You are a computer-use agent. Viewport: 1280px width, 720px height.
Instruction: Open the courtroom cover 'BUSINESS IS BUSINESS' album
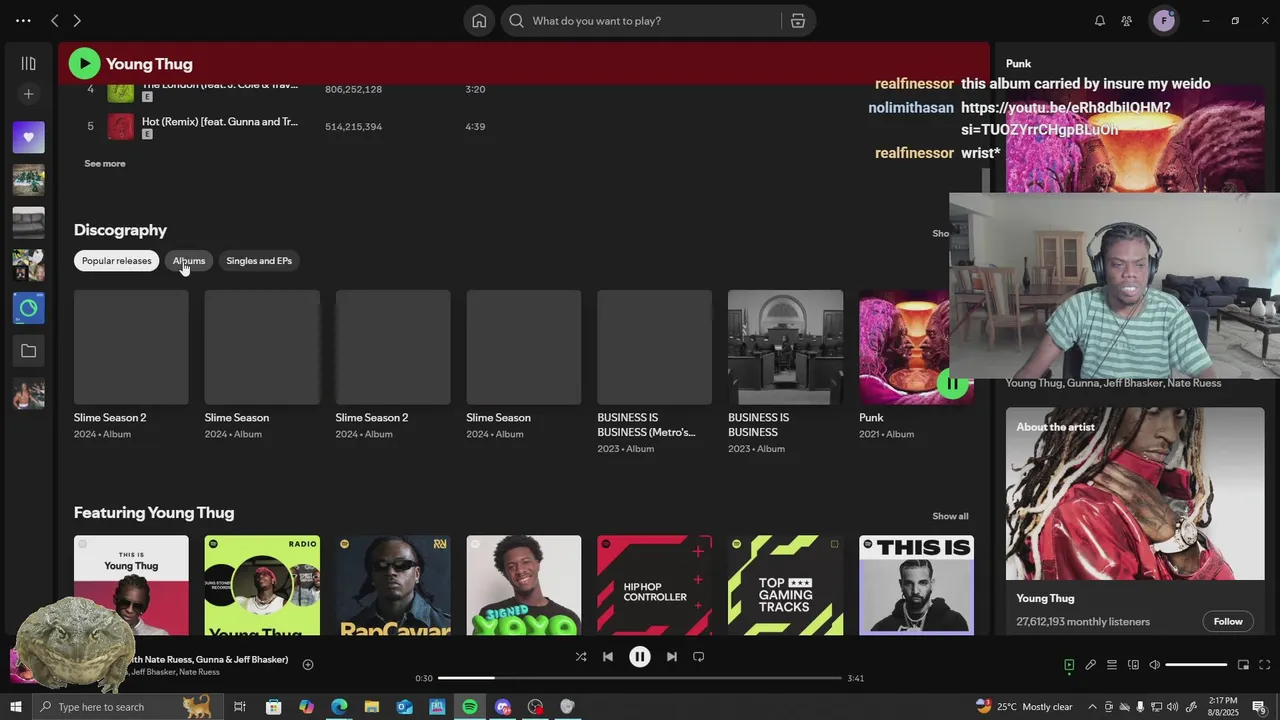pyautogui.click(x=785, y=372)
